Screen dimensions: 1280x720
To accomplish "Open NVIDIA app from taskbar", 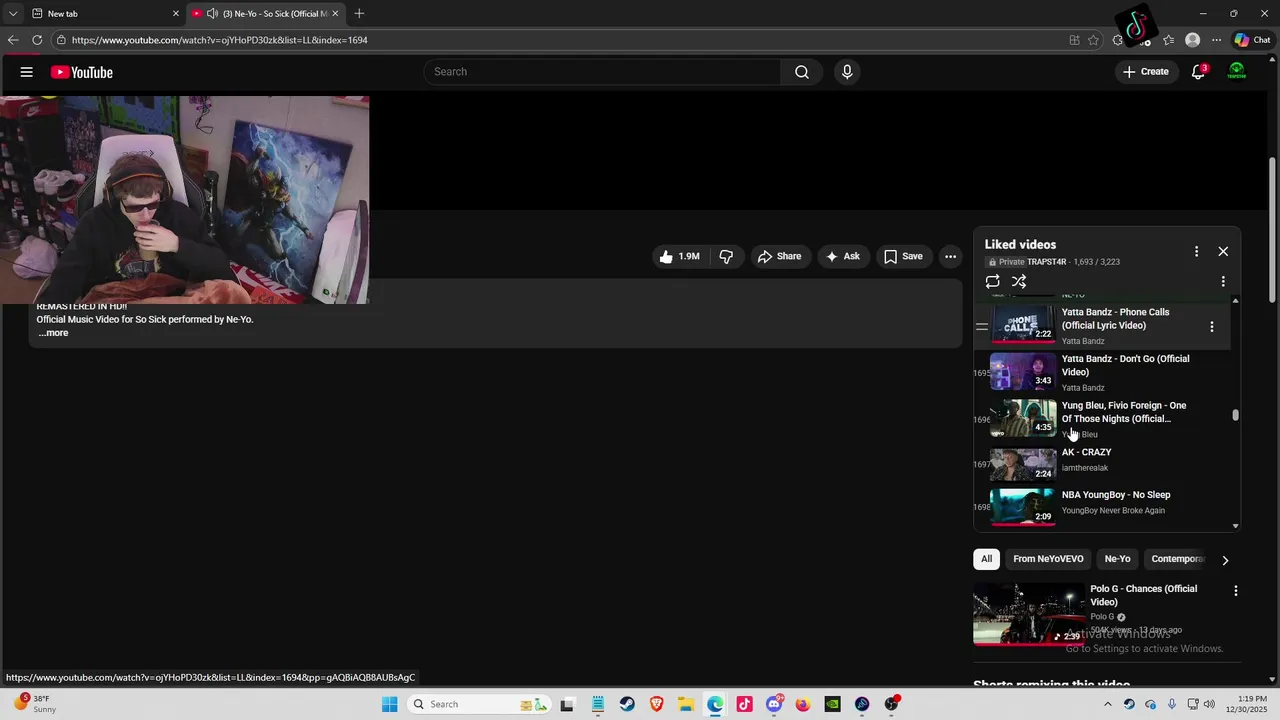I will click(832, 704).
